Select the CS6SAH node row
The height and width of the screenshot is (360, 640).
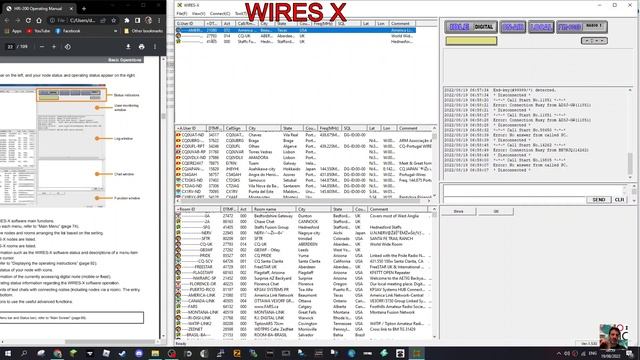tap(304, 174)
